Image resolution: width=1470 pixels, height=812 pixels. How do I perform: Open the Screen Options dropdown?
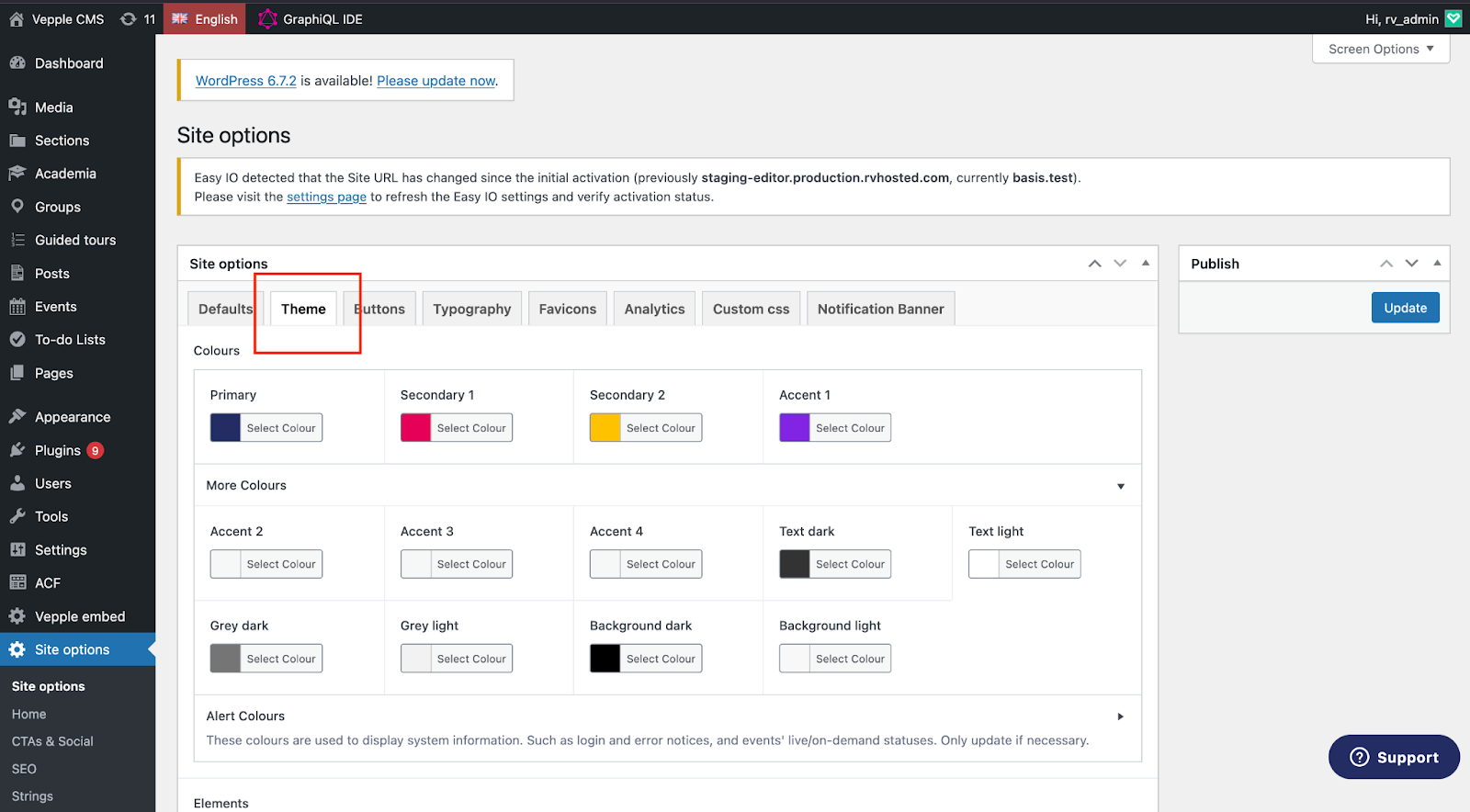(1381, 49)
